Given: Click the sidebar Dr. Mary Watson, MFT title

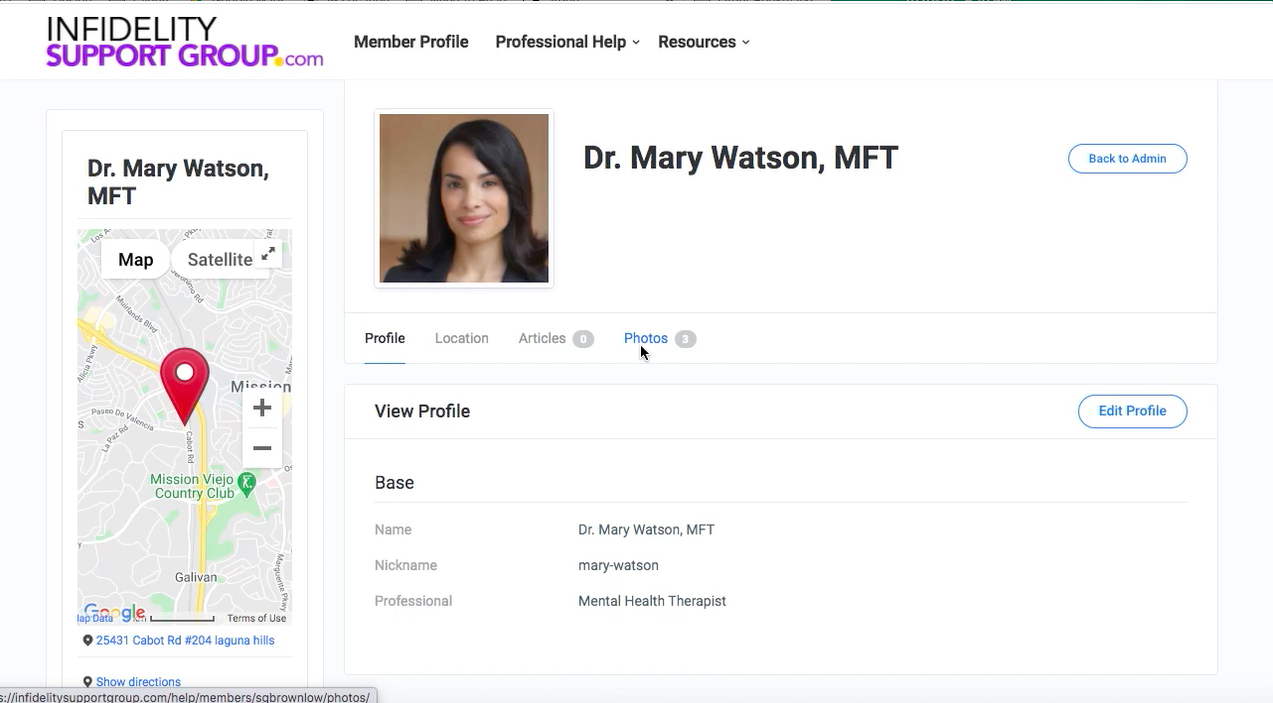Looking at the screenshot, I should tap(178, 182).
